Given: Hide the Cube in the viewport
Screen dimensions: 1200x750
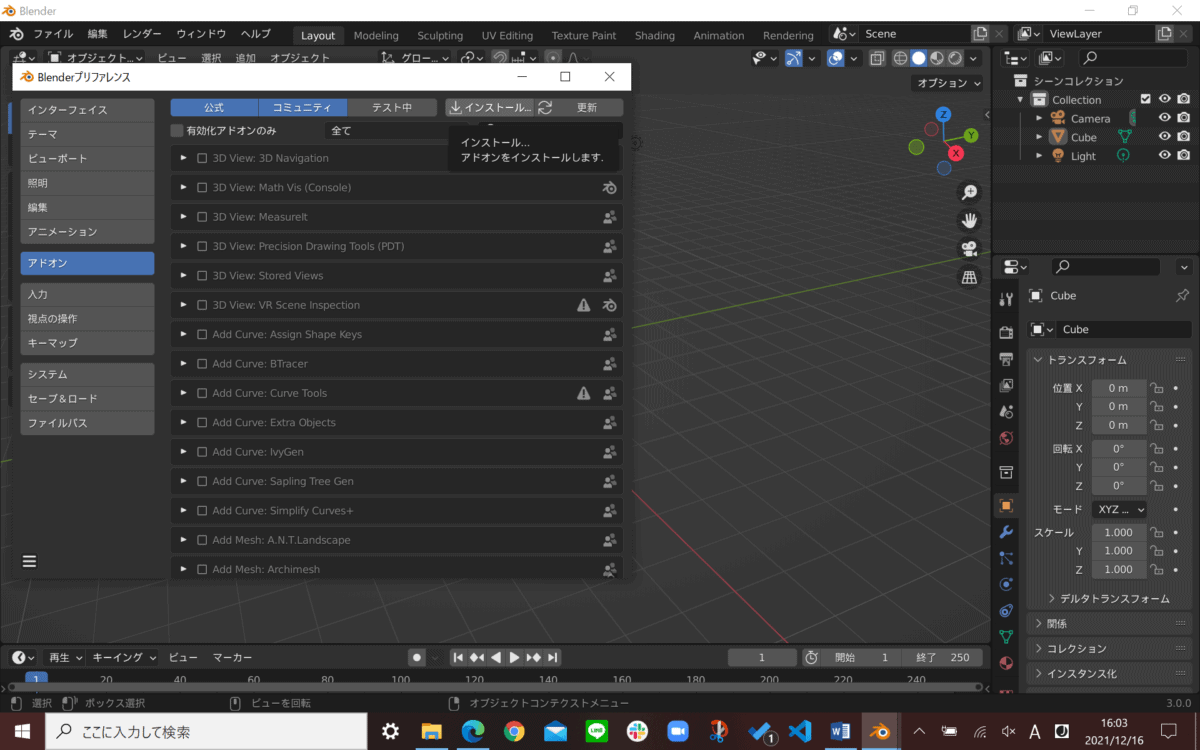Looking at the screenshot, I should 1163,136.
